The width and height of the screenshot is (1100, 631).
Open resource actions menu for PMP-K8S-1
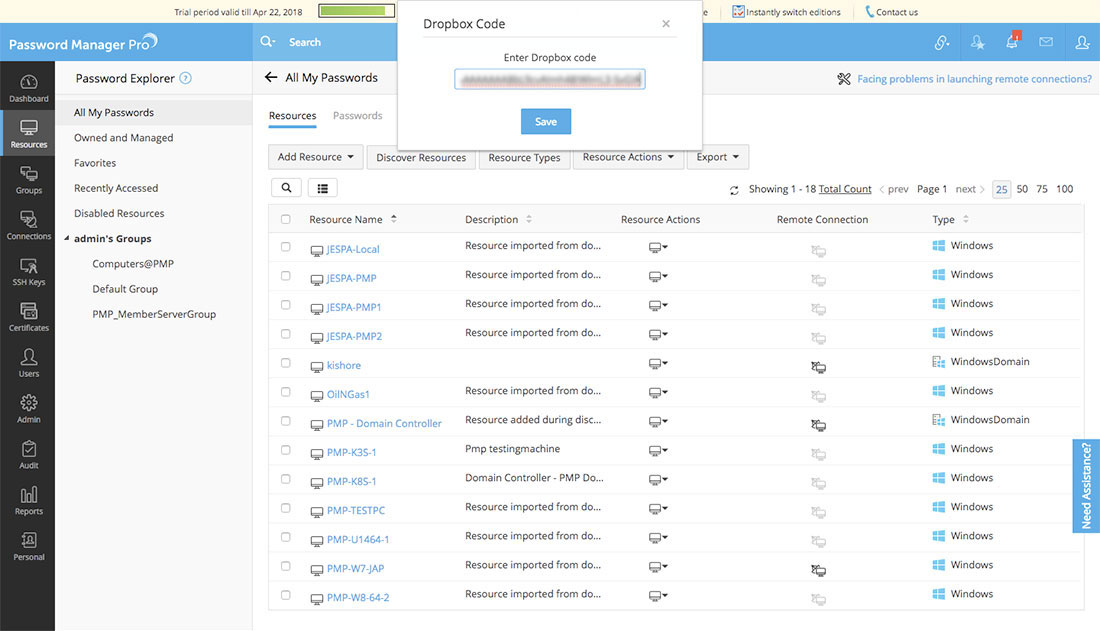click(658, 479)
